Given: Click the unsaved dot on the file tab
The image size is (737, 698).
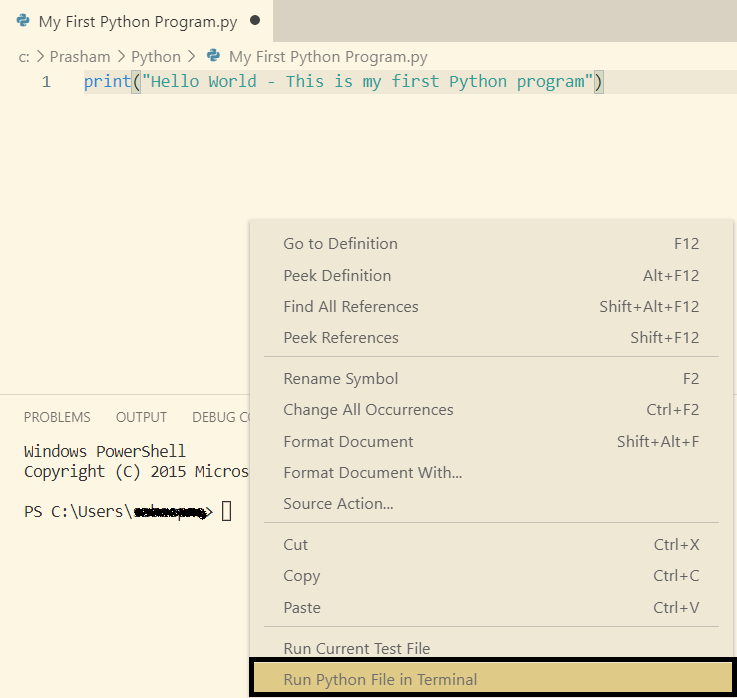Looking at the screenshot, I should (x=255, y=20).
